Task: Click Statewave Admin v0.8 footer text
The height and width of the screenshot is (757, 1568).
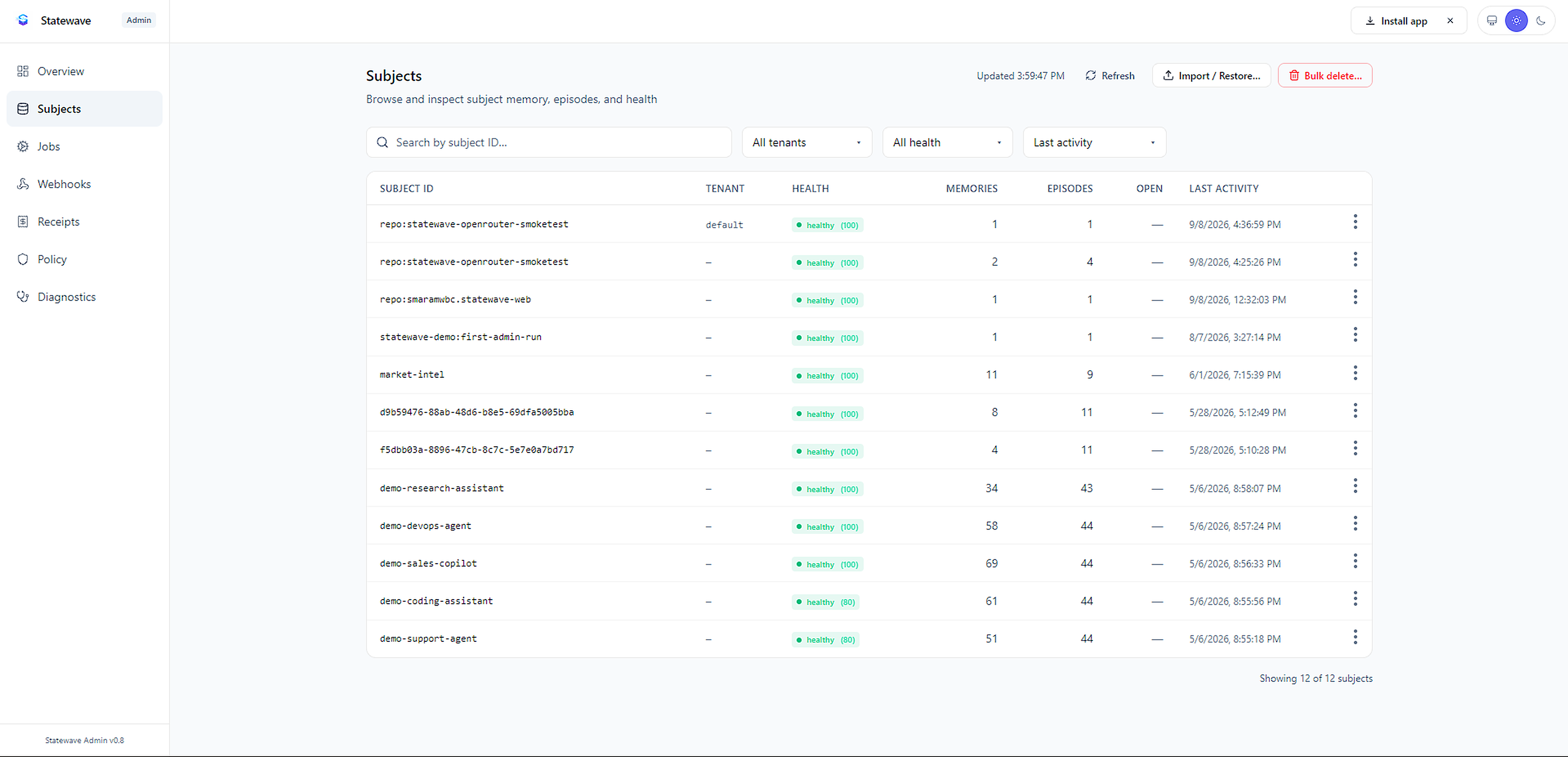Action: [x=85, y=741]
